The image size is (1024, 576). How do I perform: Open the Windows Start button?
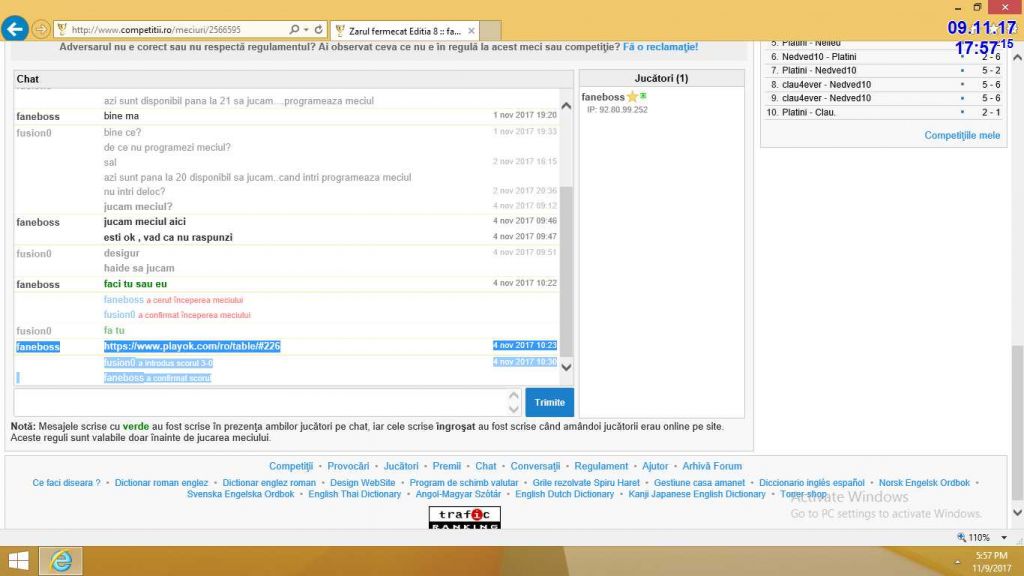click(x=18, y=561)
